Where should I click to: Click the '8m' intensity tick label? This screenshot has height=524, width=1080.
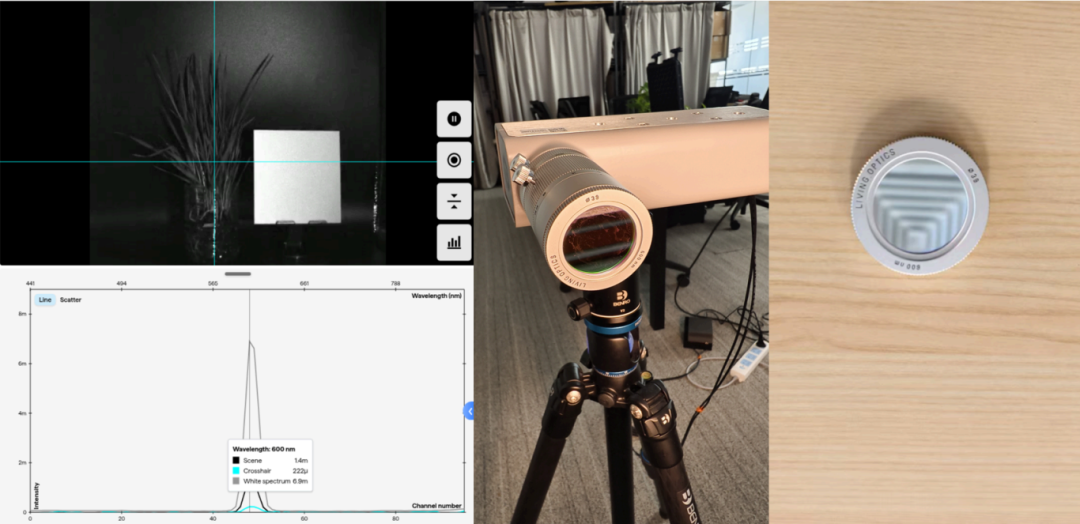click(x=22, y=314)
